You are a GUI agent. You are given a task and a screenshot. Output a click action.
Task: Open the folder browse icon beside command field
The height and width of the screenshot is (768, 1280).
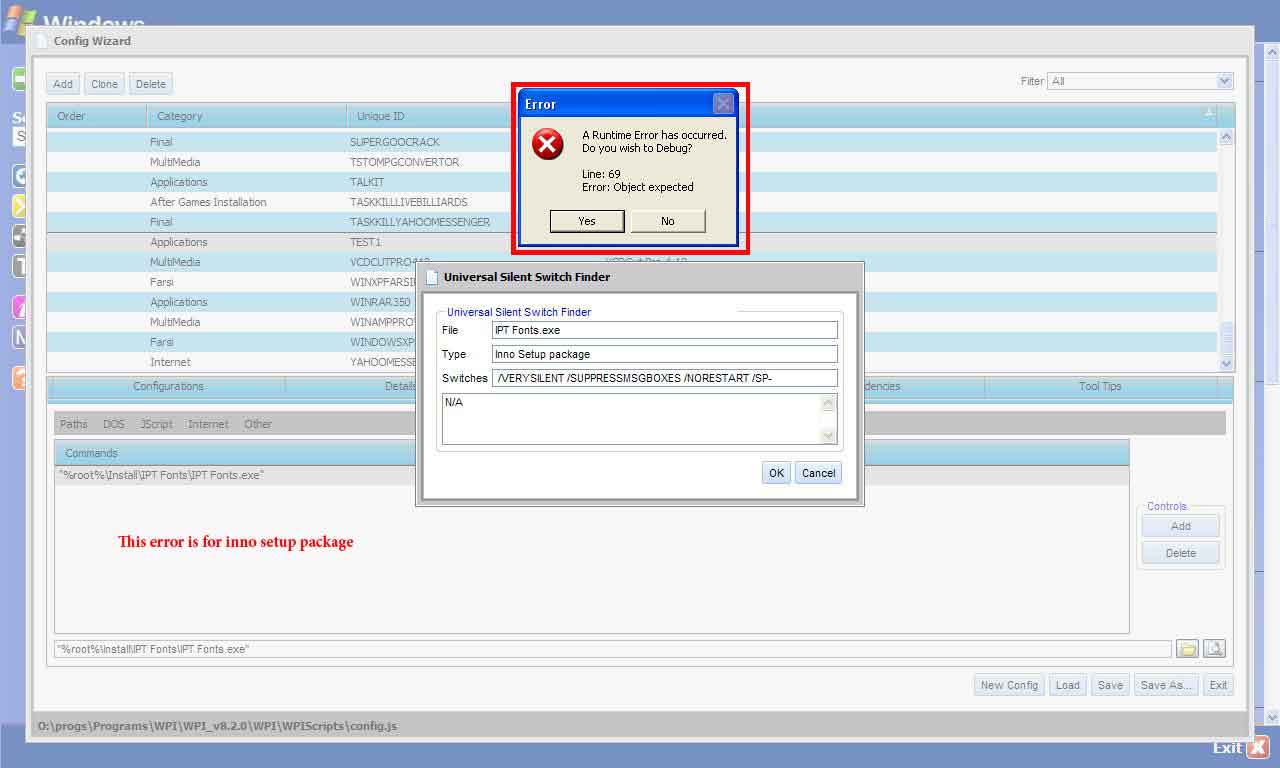pyautogui.click(x=1187, y=649)
